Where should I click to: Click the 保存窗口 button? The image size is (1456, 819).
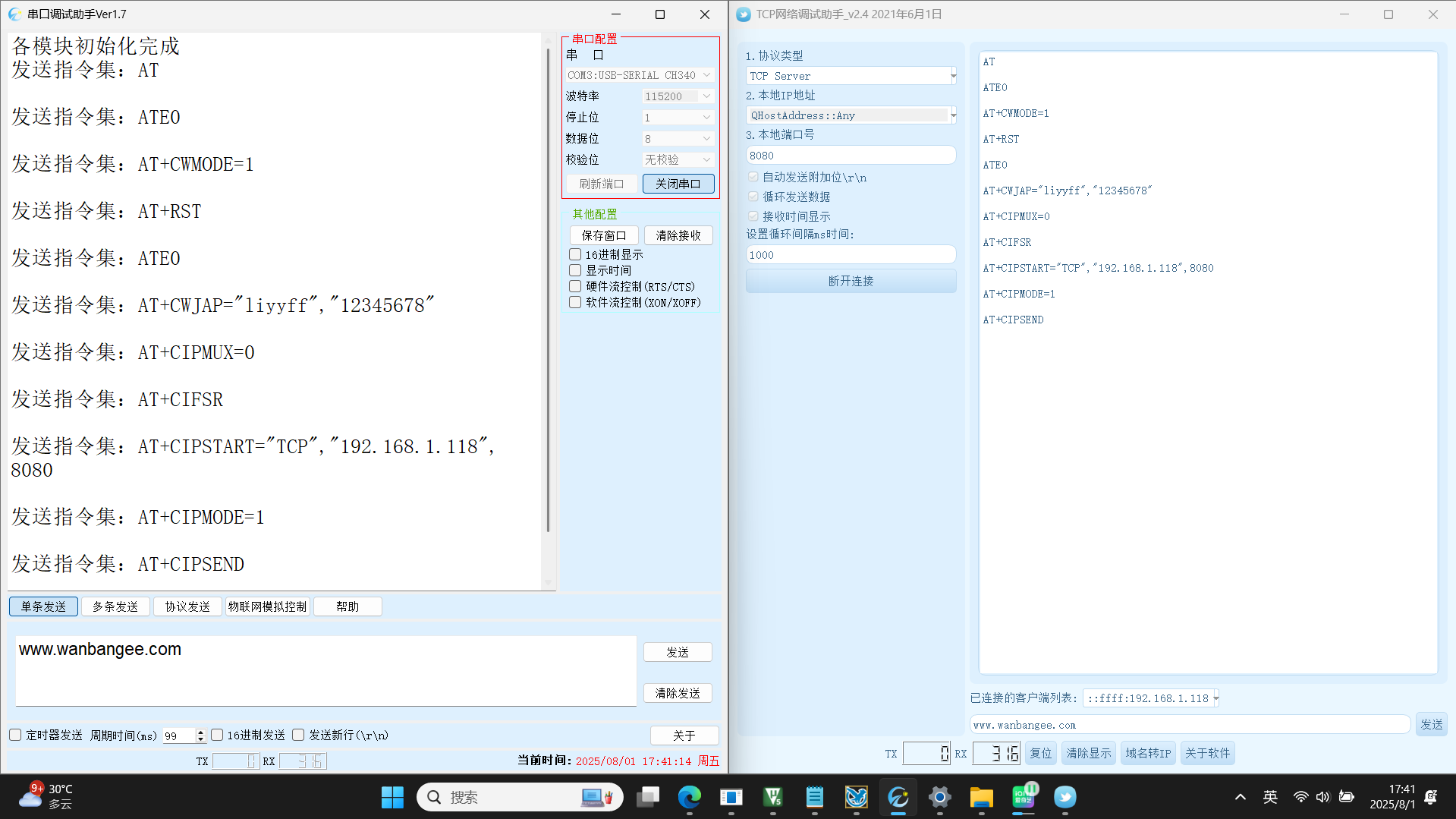[x=604, y=235]
